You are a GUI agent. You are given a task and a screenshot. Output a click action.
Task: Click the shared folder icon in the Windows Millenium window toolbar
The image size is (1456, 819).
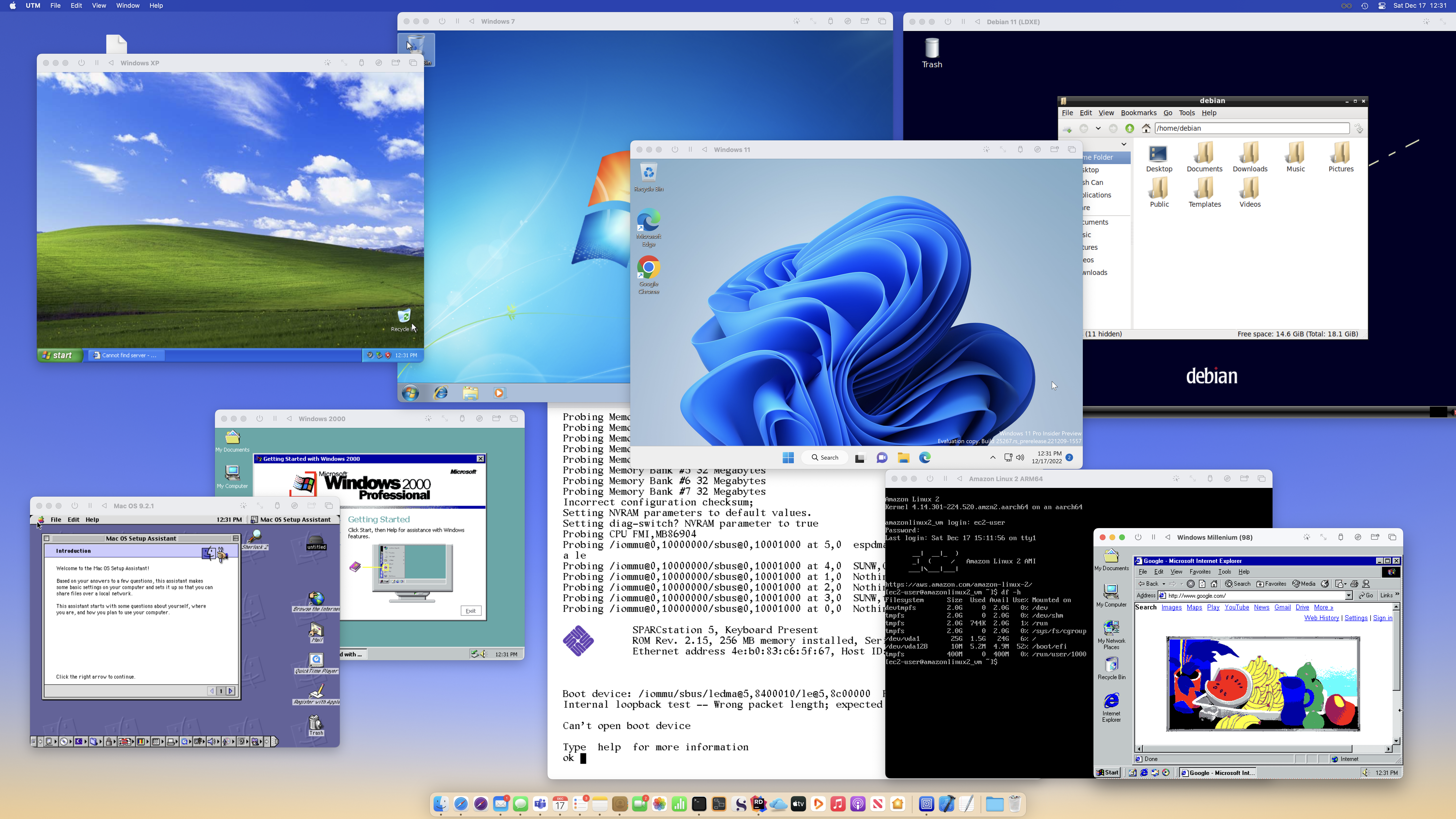tap(1375, 537)
